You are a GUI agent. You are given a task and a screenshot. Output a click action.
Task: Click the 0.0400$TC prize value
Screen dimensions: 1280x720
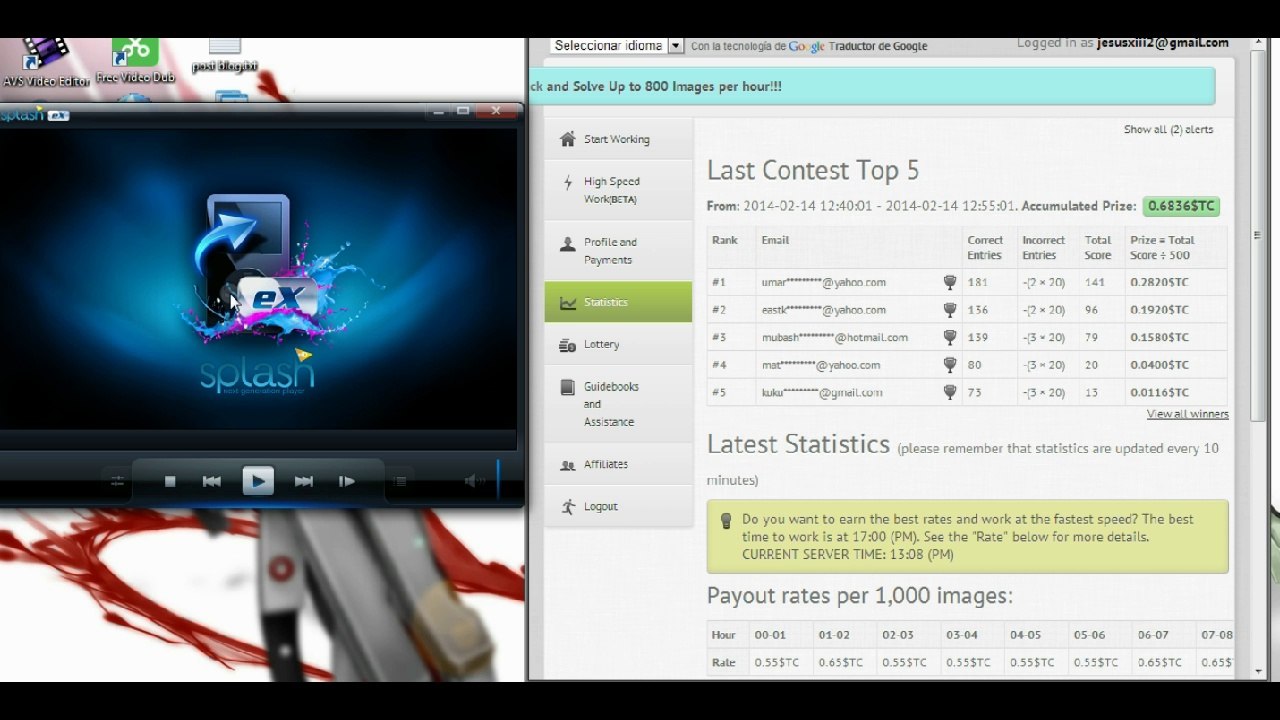1159,365
